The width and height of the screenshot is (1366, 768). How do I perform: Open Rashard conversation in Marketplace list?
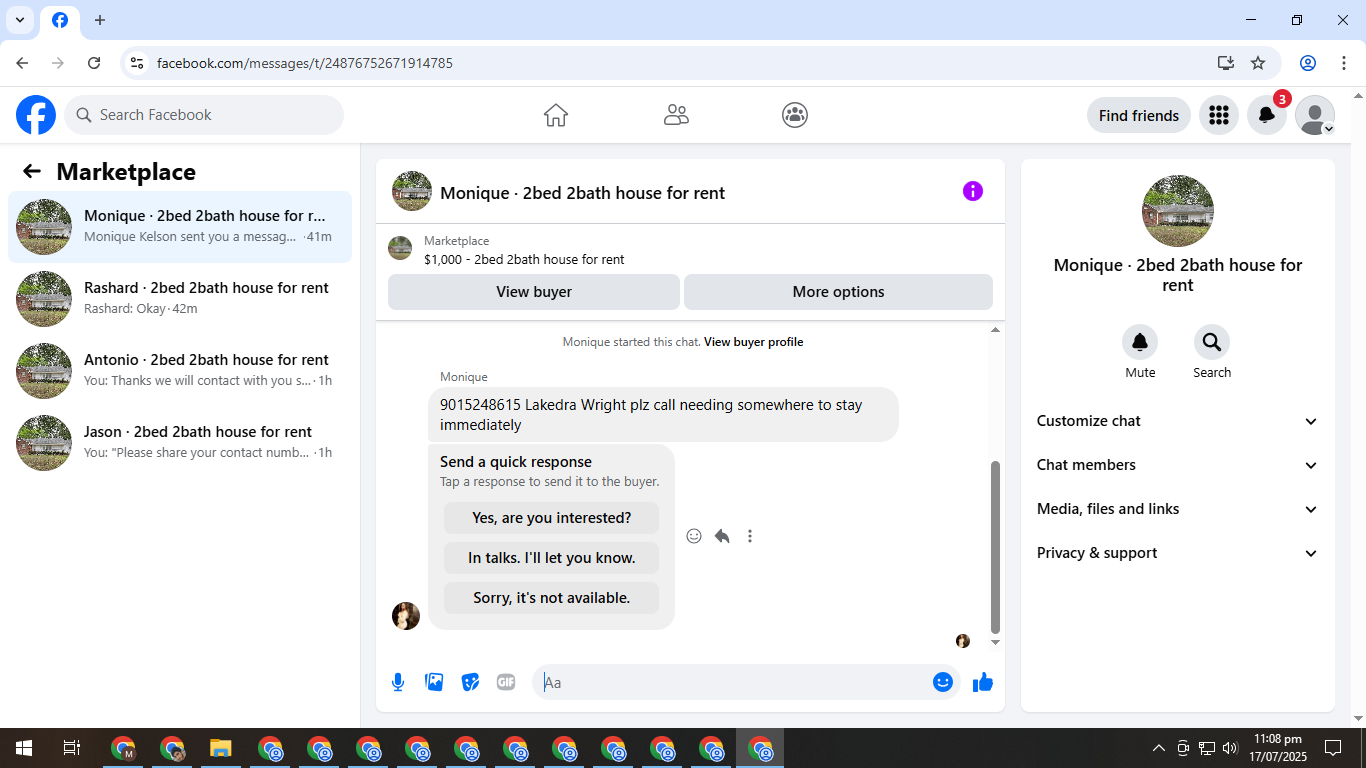point(180,299)
